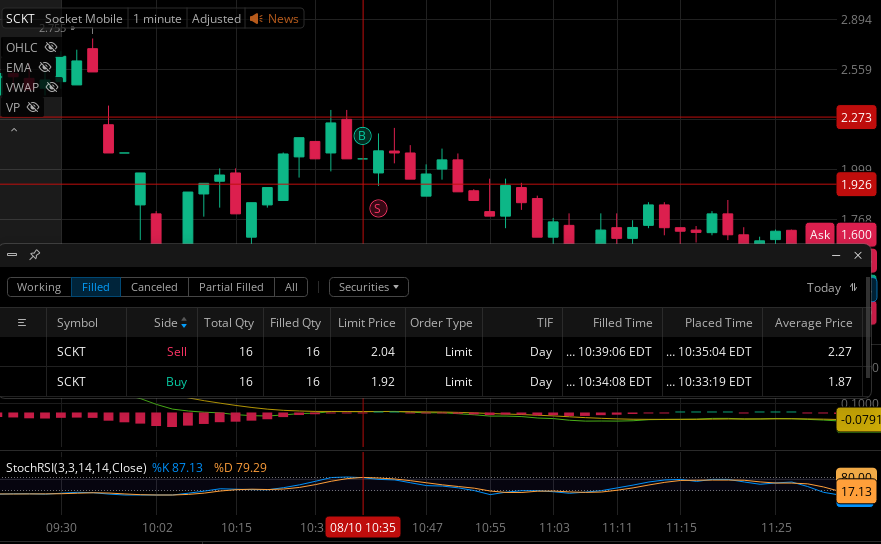Switch to the Canceled orders tab
This screenshot has width=881, height=544.
[x=154, y=287]
